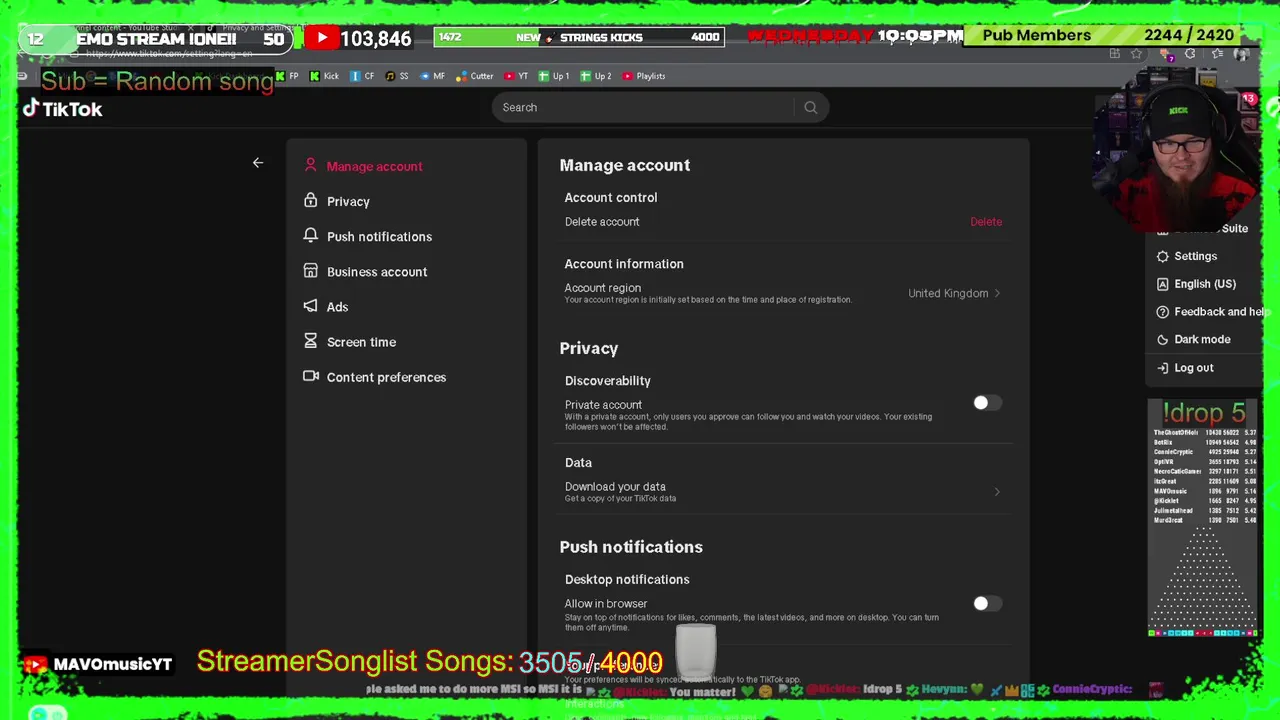Click the Search input field
The image size is (1280, 720).
(645, 107)
